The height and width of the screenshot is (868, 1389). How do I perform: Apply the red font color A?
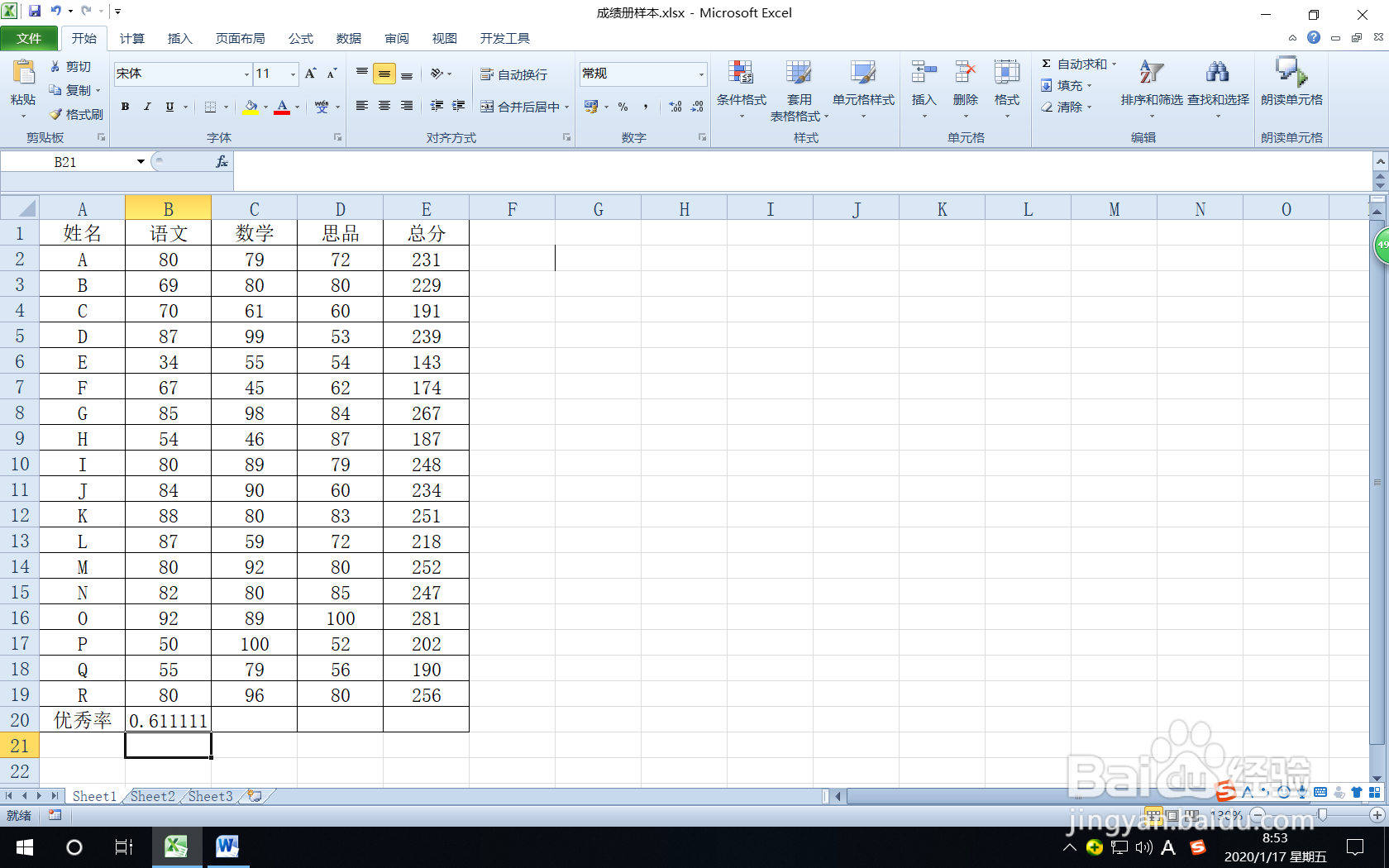tap(282, 107)
